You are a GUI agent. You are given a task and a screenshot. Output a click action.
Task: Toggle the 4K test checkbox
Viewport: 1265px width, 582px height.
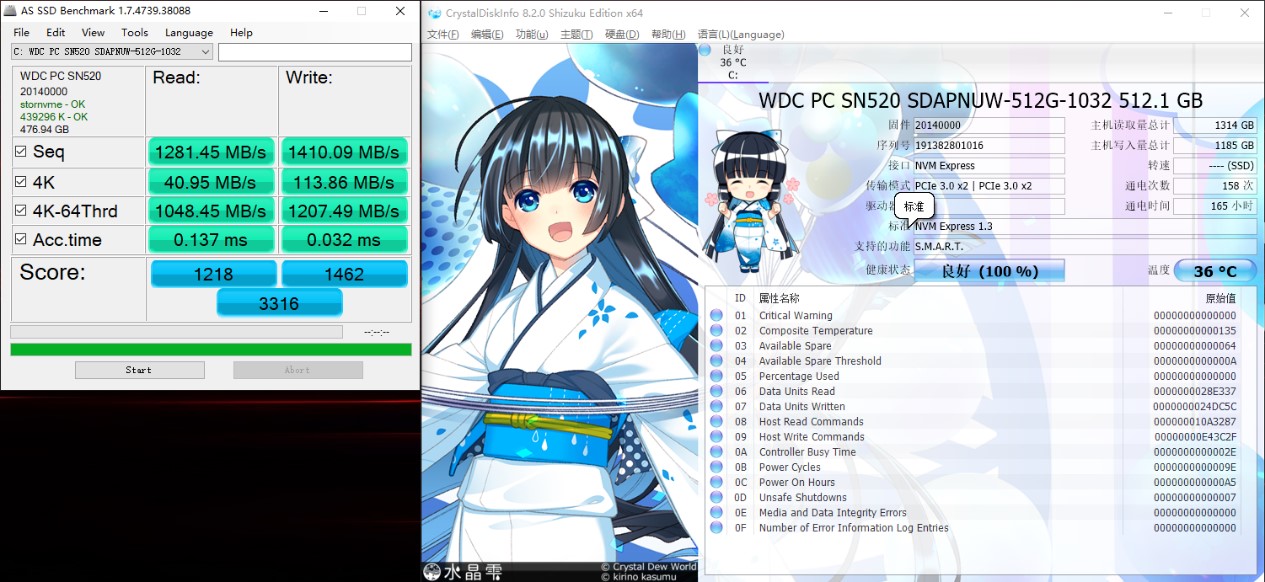21,183
